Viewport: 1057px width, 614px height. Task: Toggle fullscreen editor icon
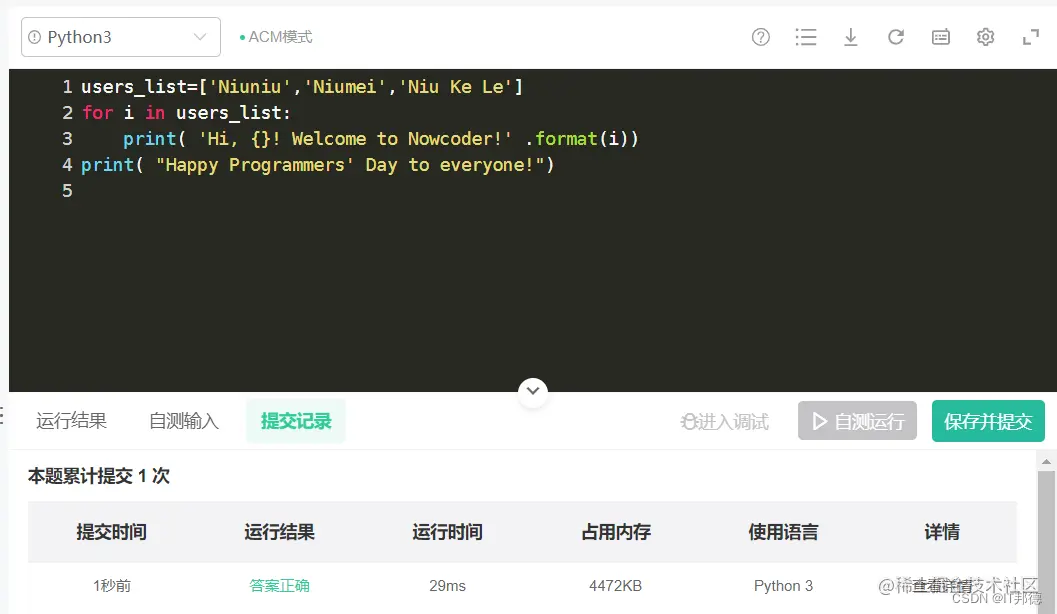click(x=1031, y=37)
